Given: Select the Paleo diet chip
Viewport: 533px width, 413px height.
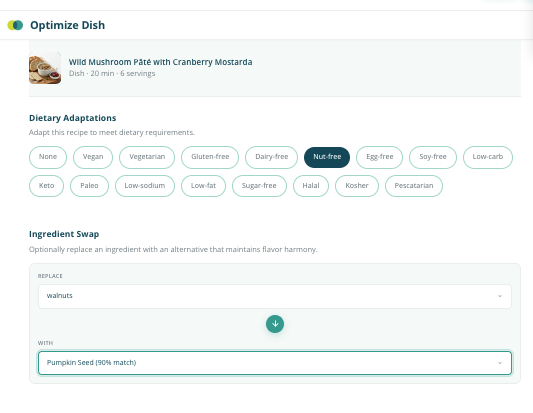Looking at the screenshot, I should [89, 186].
